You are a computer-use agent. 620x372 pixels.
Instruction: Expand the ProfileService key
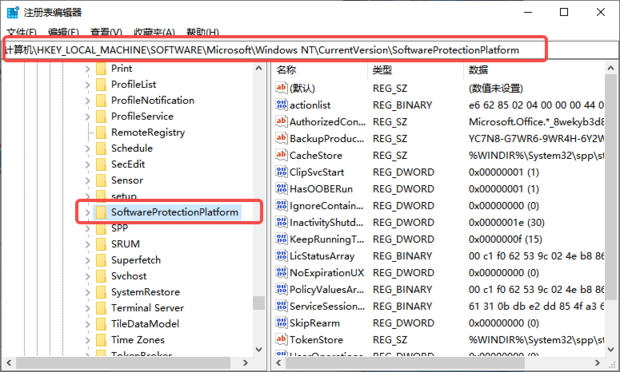pos(87,117)
